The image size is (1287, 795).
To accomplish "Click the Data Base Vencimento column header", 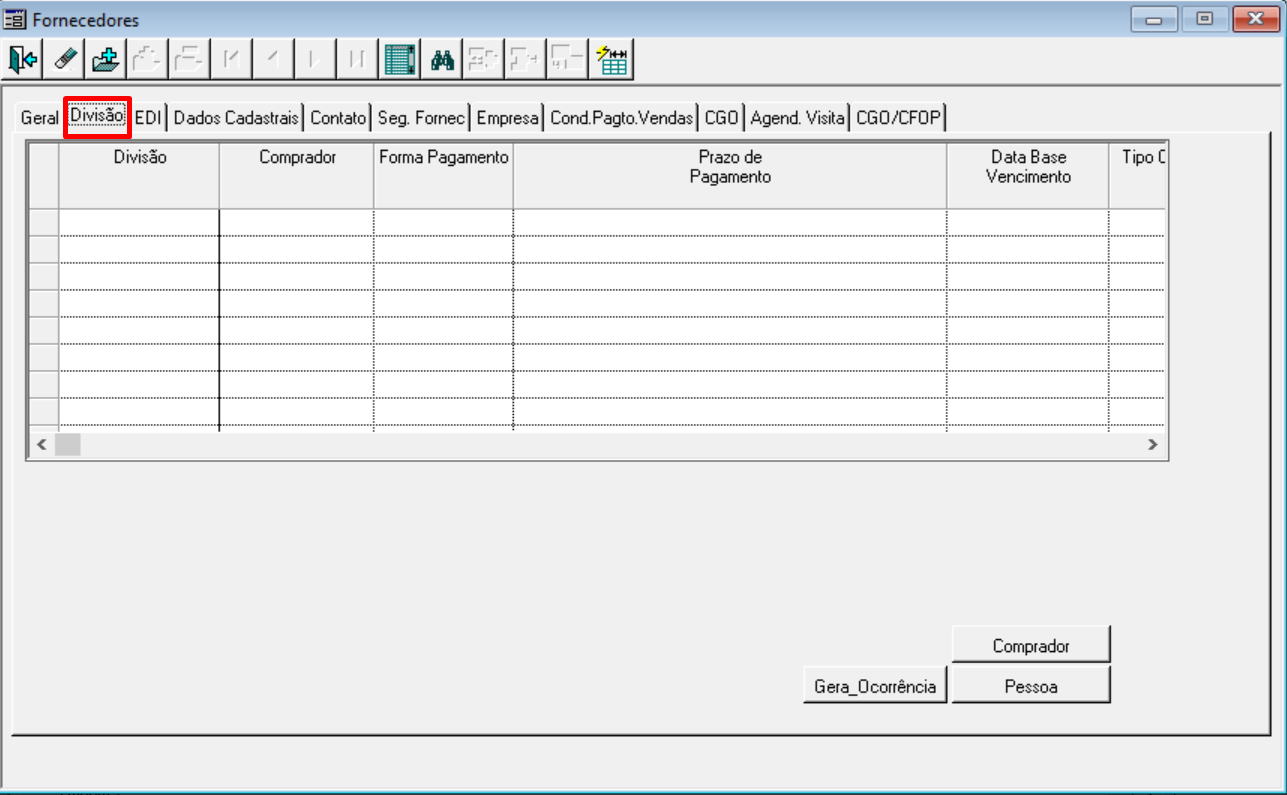I will (x=1028, y=175).
